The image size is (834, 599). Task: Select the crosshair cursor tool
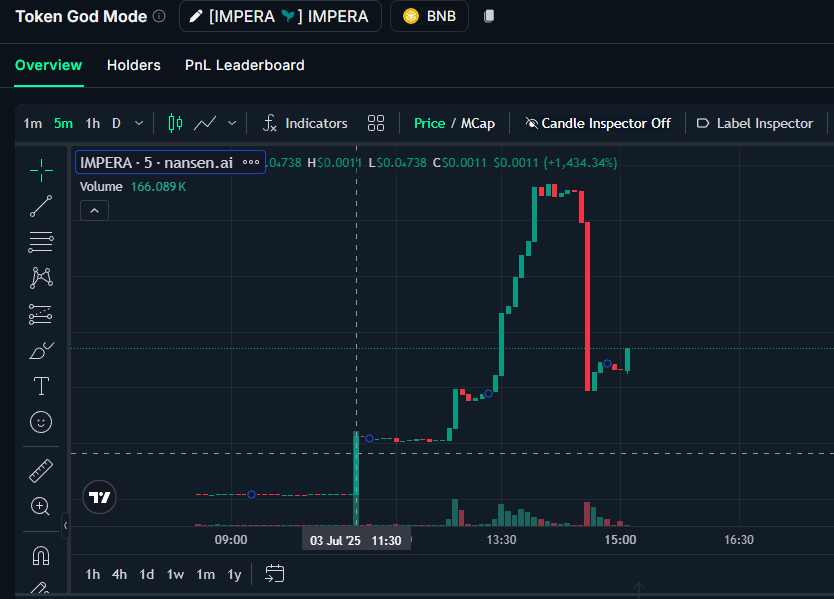[41, 170]
